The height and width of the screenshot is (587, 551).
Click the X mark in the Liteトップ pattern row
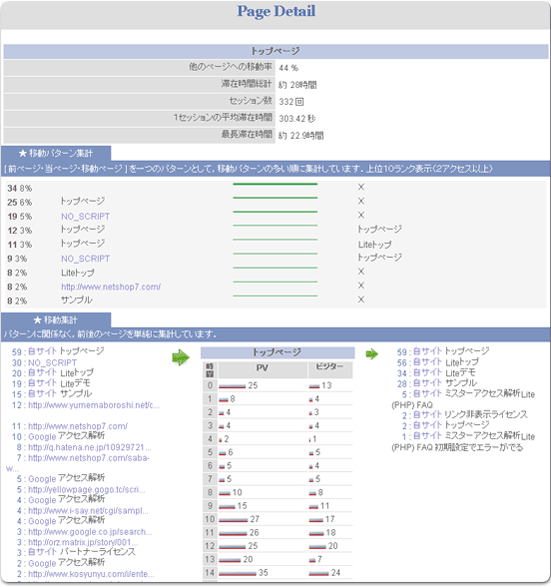[x=361, y=271]
